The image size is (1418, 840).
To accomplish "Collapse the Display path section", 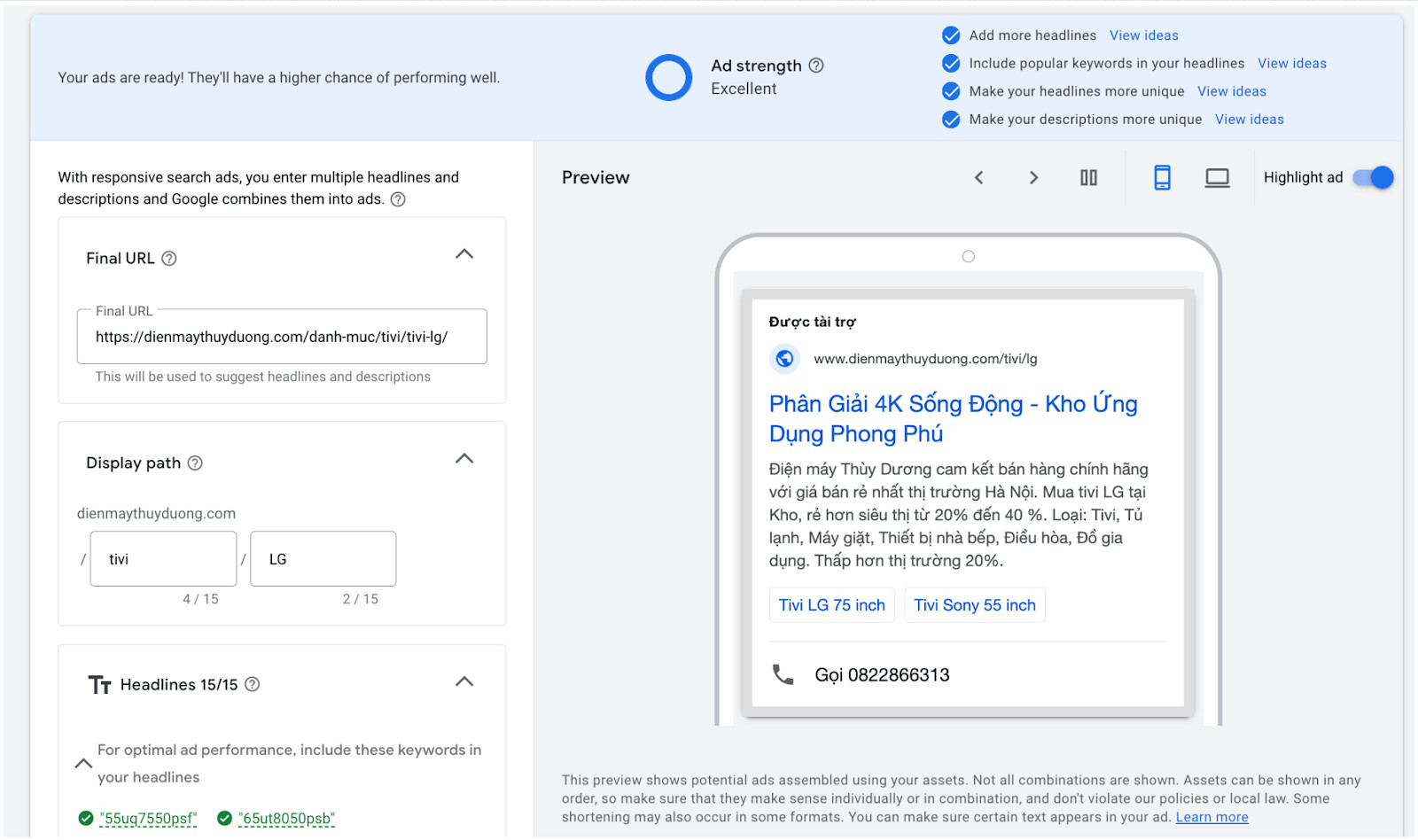I will pos(464,460).
